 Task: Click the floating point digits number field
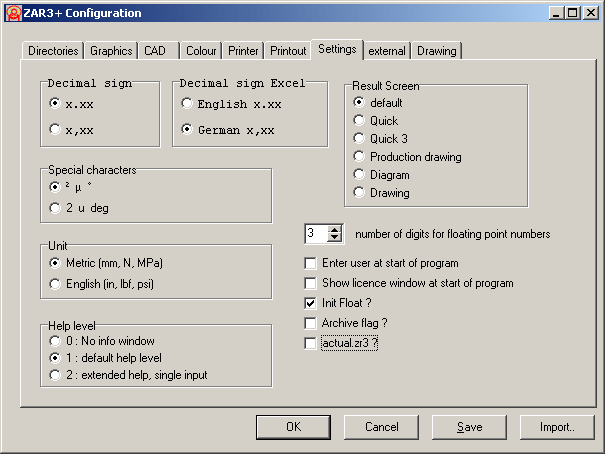coord(316,233)
